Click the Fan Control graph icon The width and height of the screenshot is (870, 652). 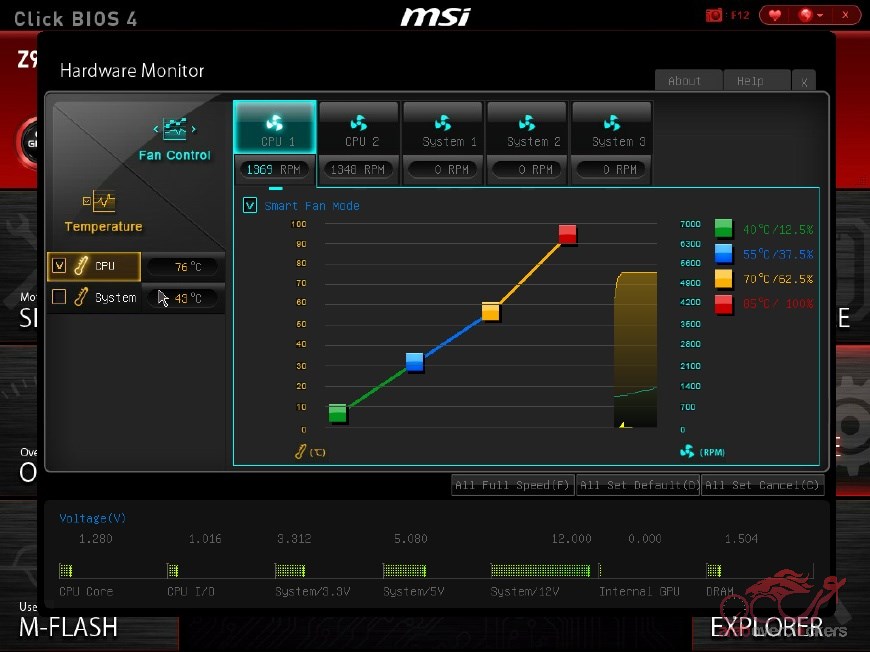(x=175, y=129)
